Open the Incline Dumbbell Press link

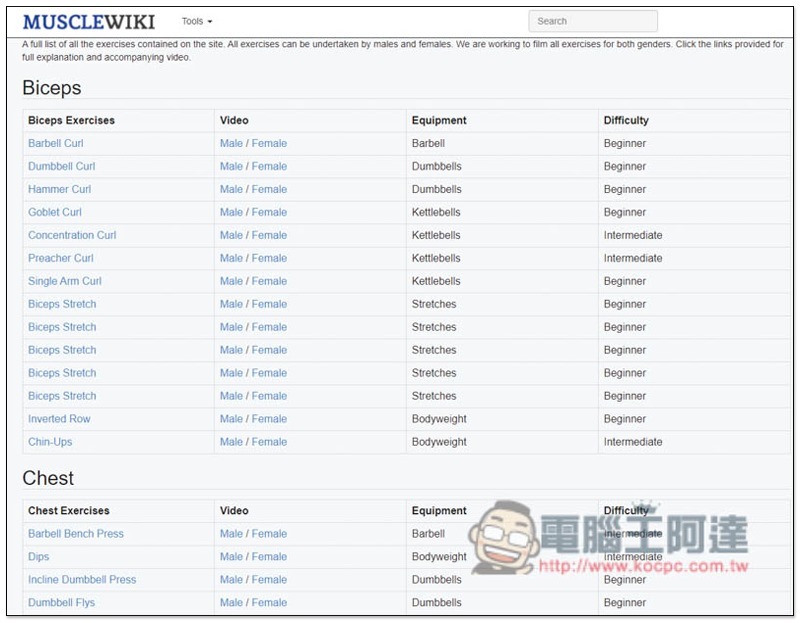pos(82,580)
